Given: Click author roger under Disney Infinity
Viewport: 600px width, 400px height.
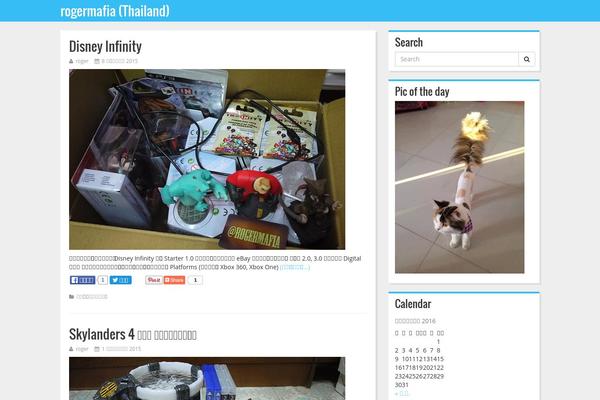Looking at the screenshot, I should tap(82, 61).
